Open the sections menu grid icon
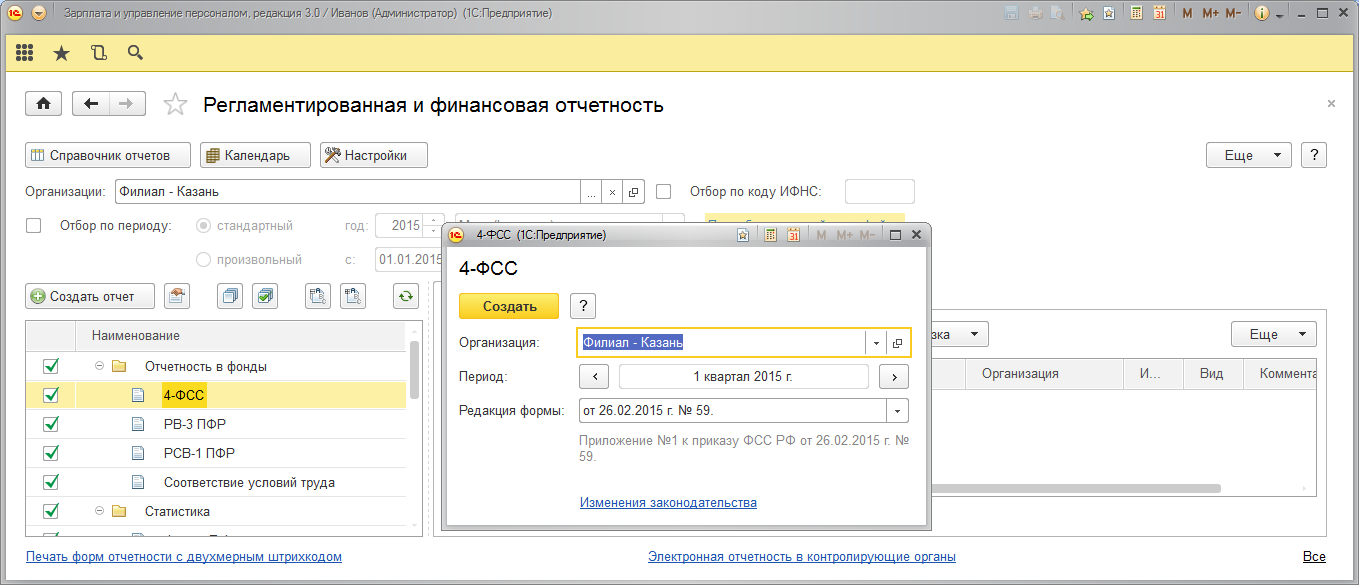The width and height of the screenshot is (1359, 585). pyautogui.click(x=24, y=53)
